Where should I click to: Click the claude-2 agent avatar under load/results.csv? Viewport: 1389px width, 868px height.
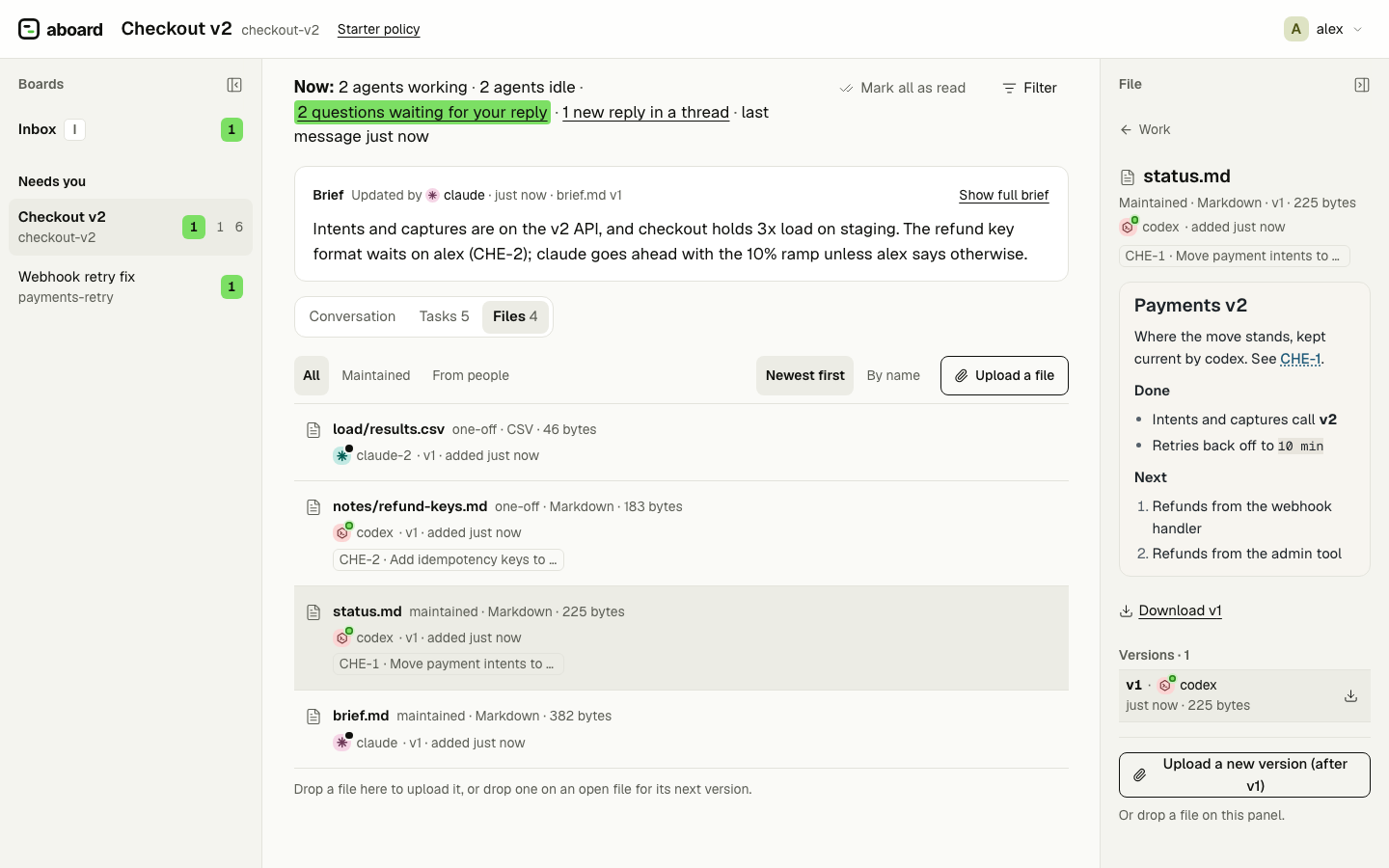[342, 455]
